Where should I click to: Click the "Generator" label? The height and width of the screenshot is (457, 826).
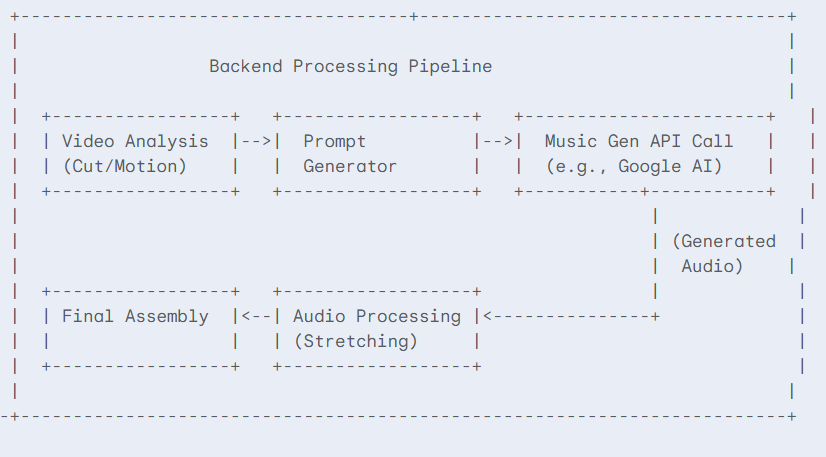coord(350,166)
